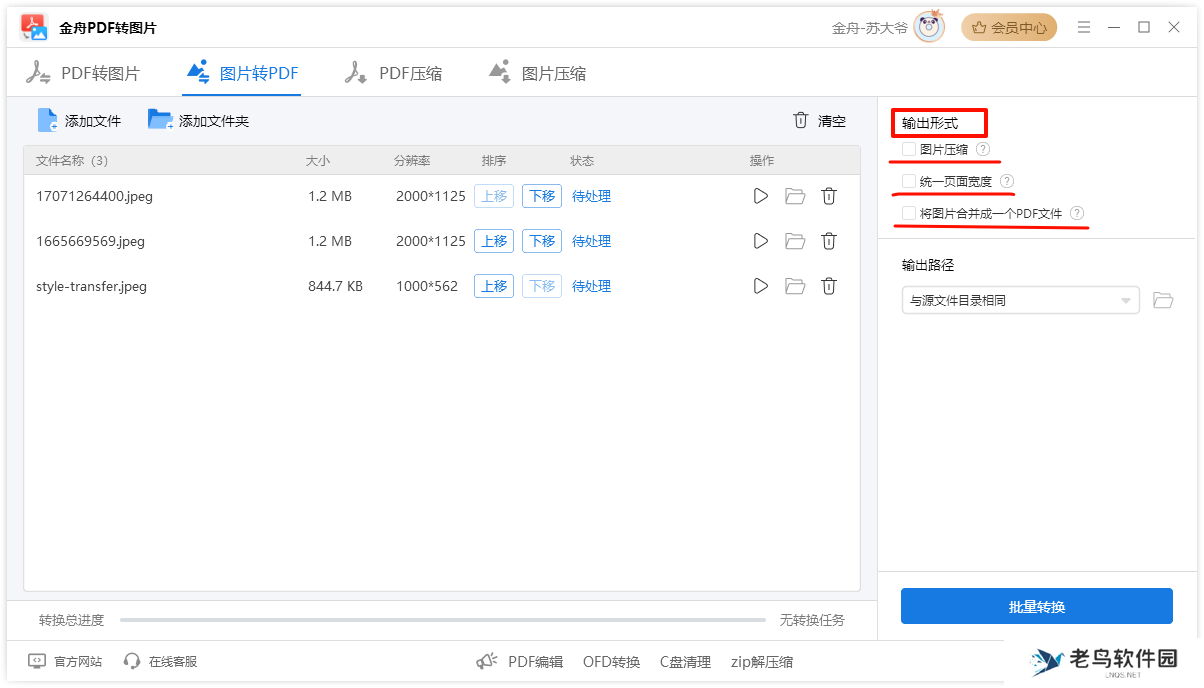This screenshot has height=688, width=1204.
Task: Move 1665669569.jpeg up with 上移
Action: tap(494, 241)
